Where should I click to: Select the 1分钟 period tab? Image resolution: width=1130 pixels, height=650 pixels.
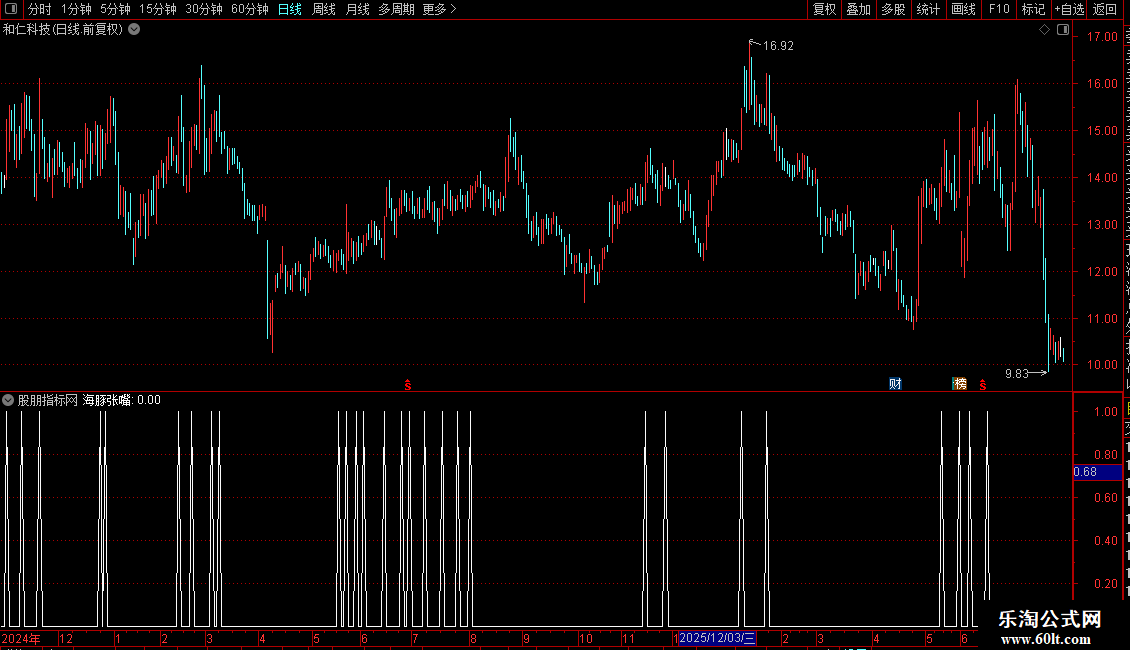(76, 9)
